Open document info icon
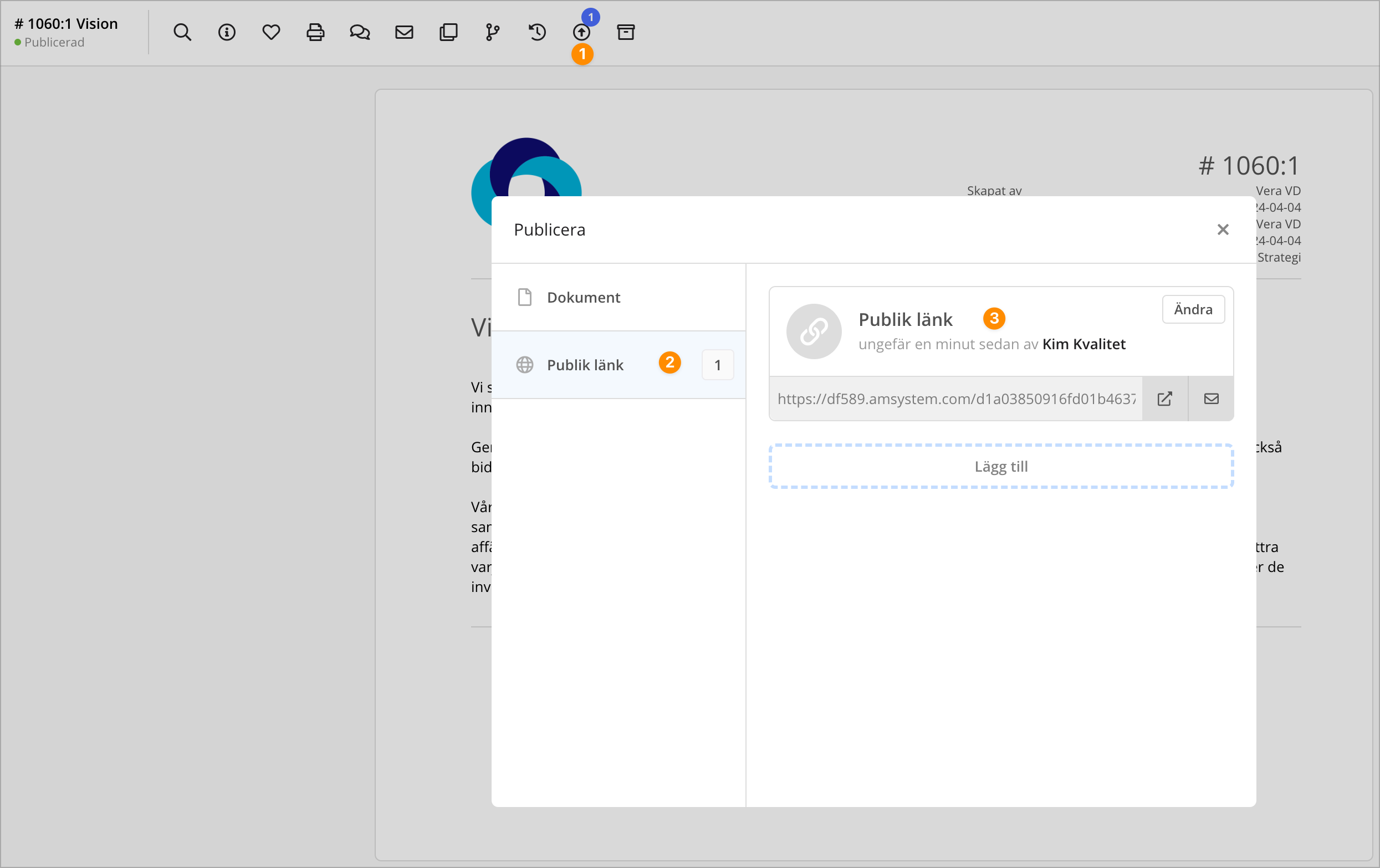Screen dimensions: 1380x868 [227, 32]
